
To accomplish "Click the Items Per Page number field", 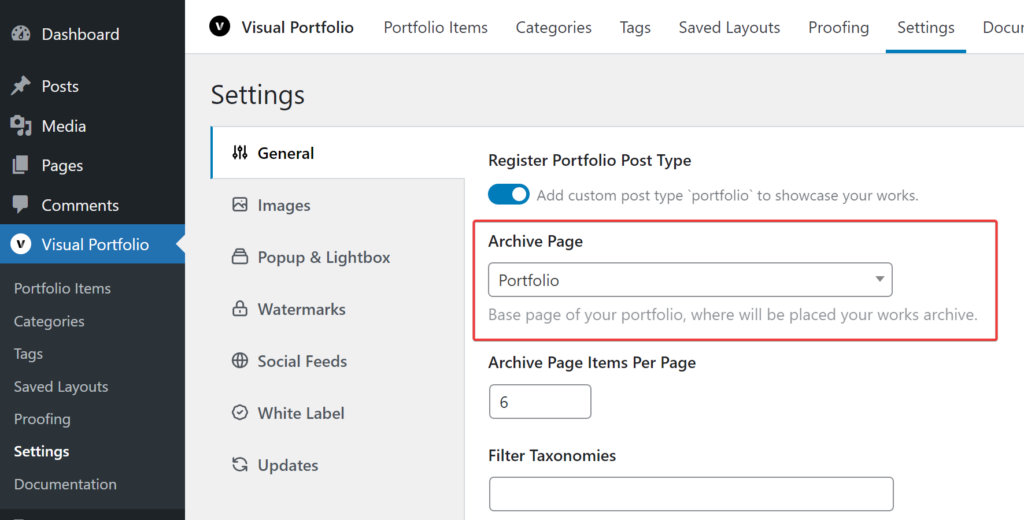I will tap(540, 402).
